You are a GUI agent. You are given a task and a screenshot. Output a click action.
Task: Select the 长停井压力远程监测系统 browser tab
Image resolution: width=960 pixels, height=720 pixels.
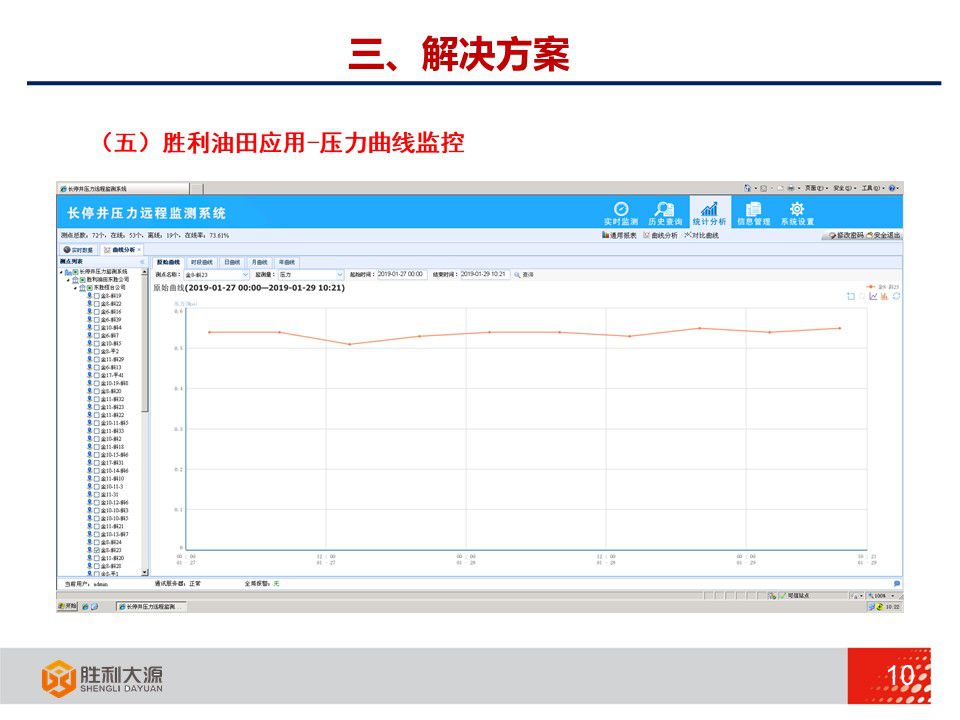tap(124, 189)
